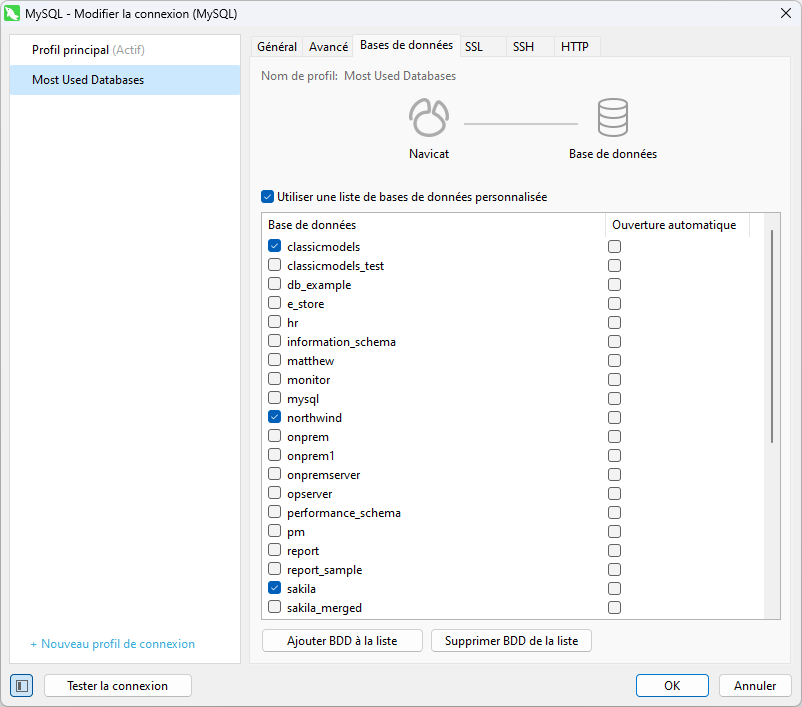Click the Annuler button
The image size is (802, 707).
tap(755, 686)
